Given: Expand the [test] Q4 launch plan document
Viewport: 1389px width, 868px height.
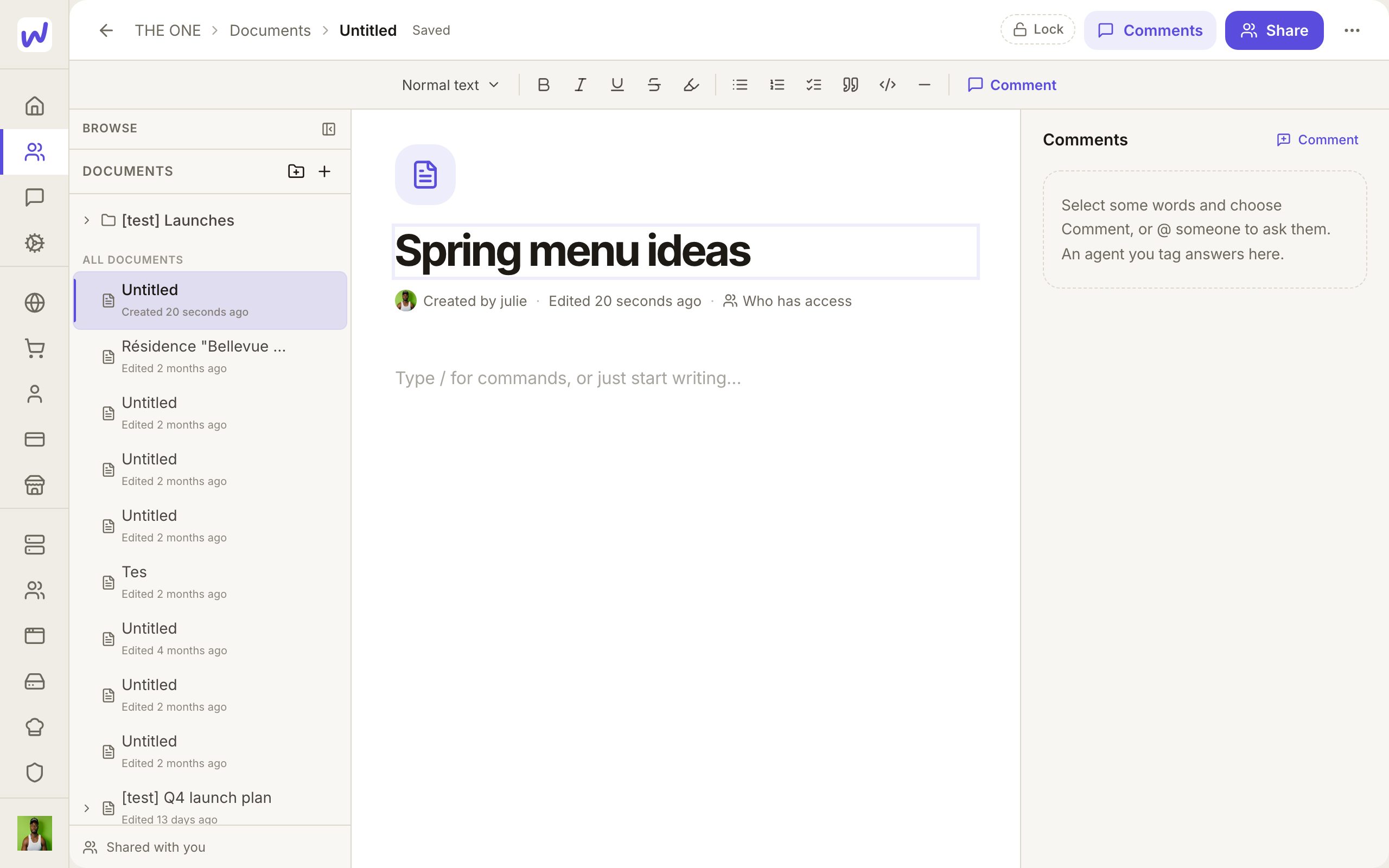Looking at the screenshot, I should pos(87,808).
